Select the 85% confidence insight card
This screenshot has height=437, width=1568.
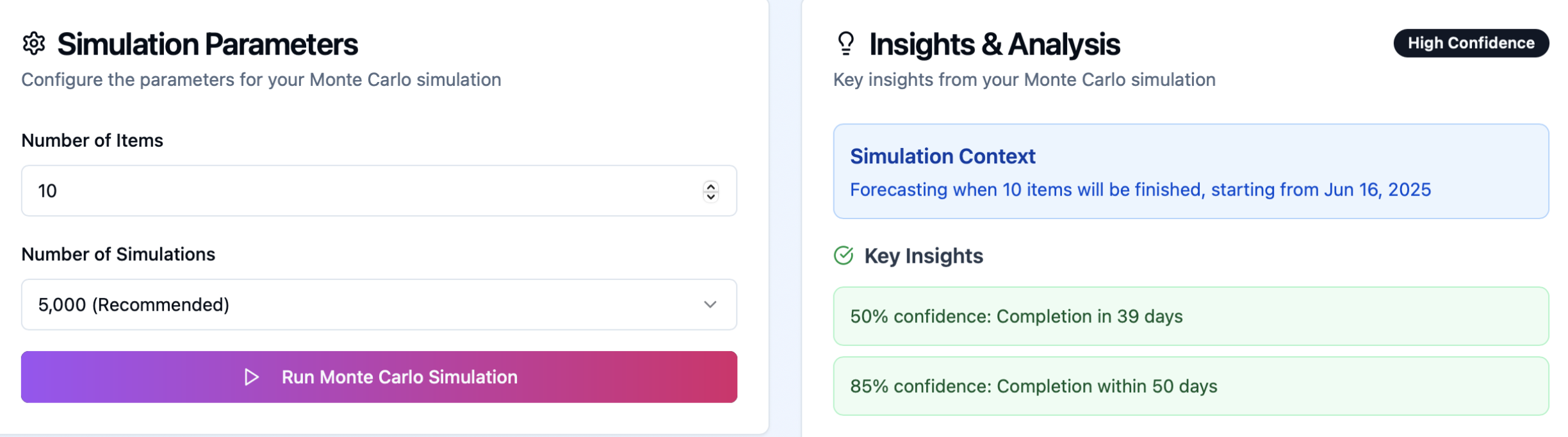coord(1190,386)
